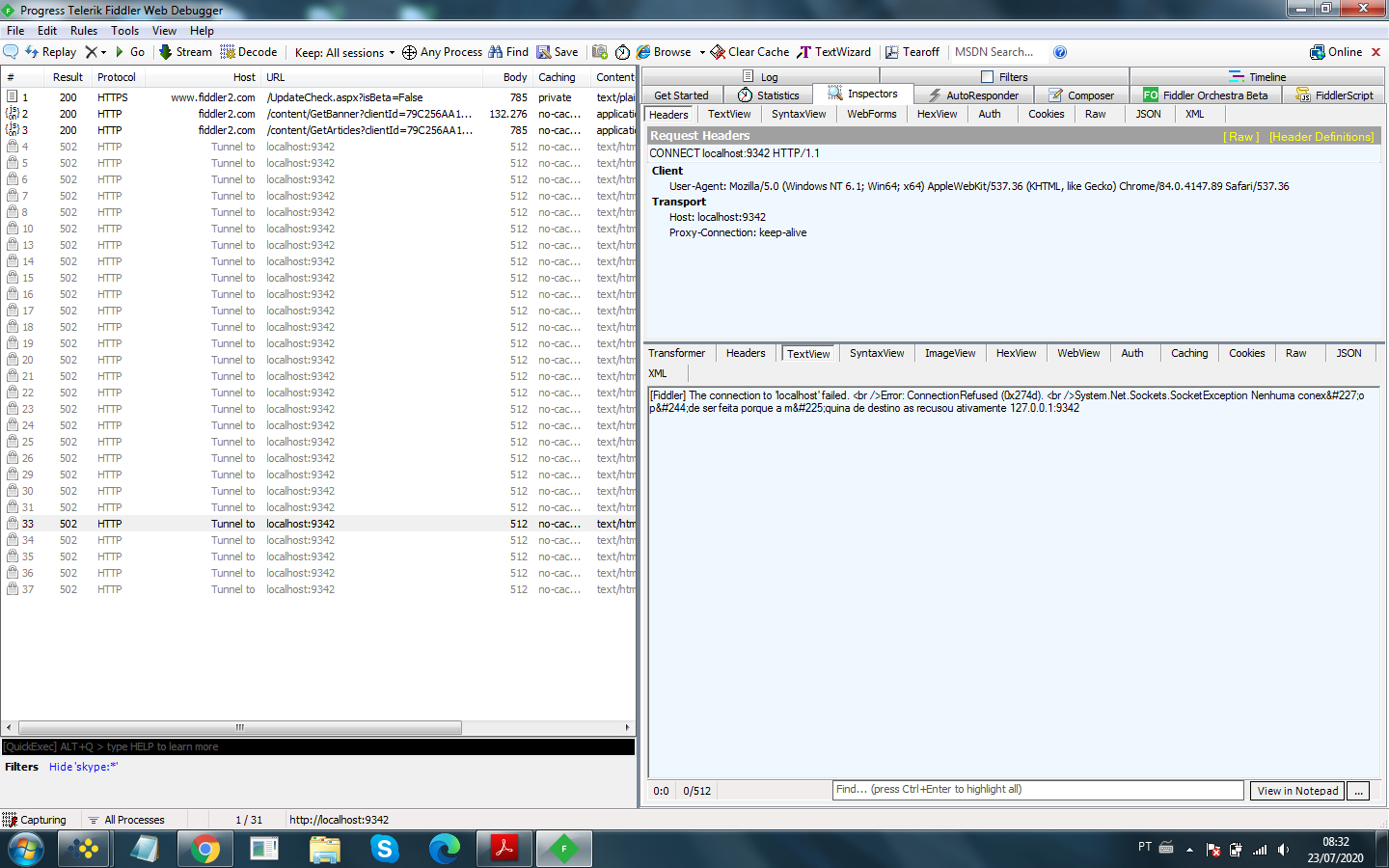
Task: Click View in Notepad button
Action: (1297, 791)
